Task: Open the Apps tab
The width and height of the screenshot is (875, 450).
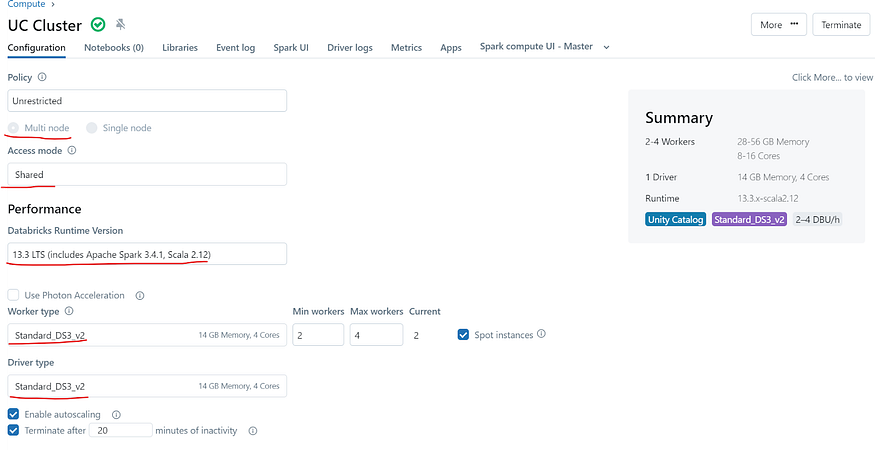Action: coord(451,47)
